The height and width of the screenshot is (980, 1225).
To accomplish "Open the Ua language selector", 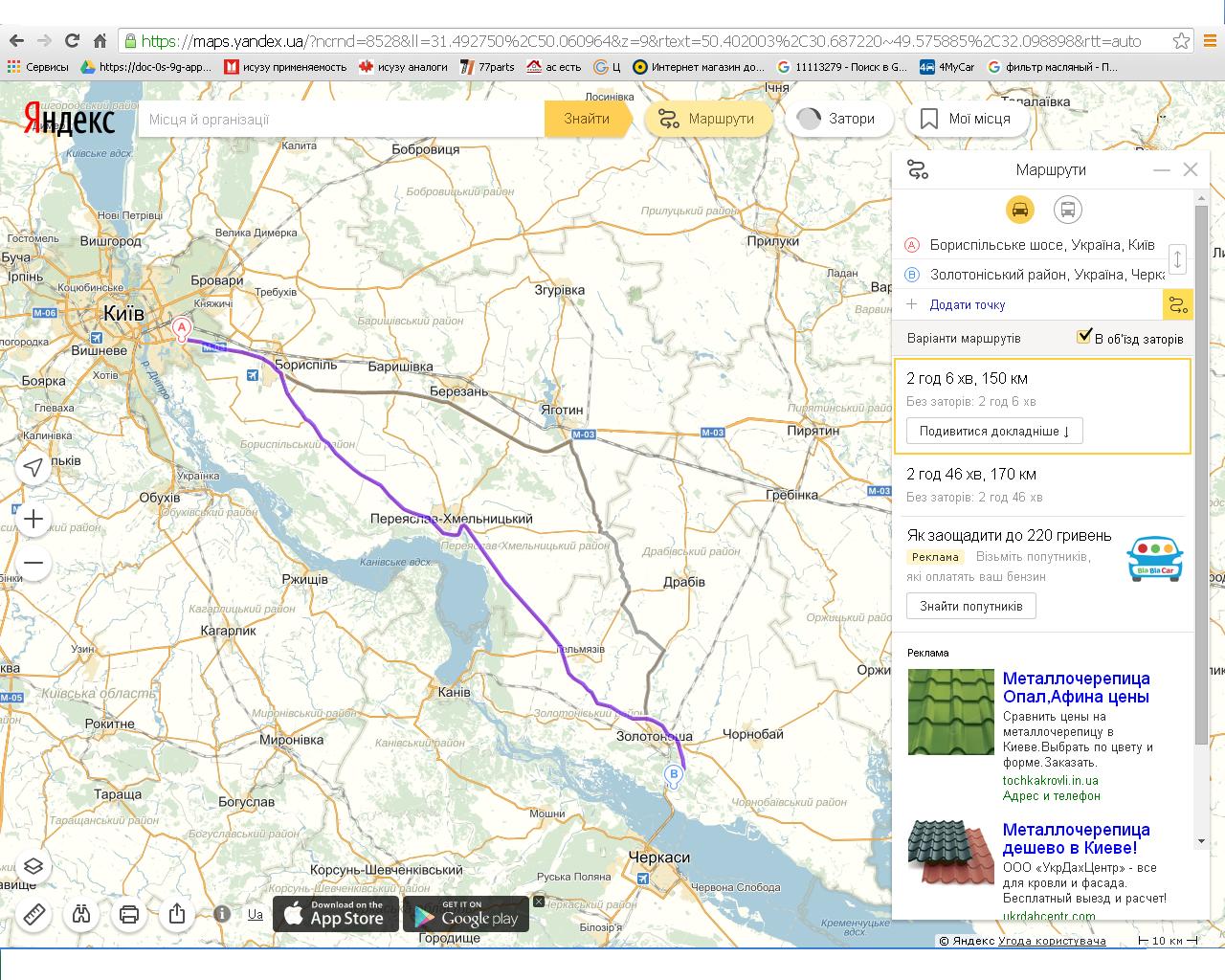I will (256, 914).
